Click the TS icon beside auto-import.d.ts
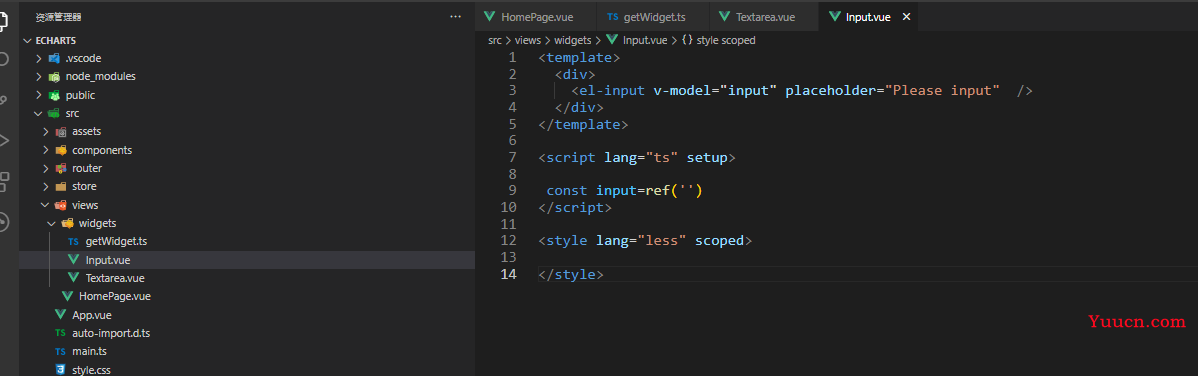Viewport: 1198px width, 376px height. [x=60, y=333]
